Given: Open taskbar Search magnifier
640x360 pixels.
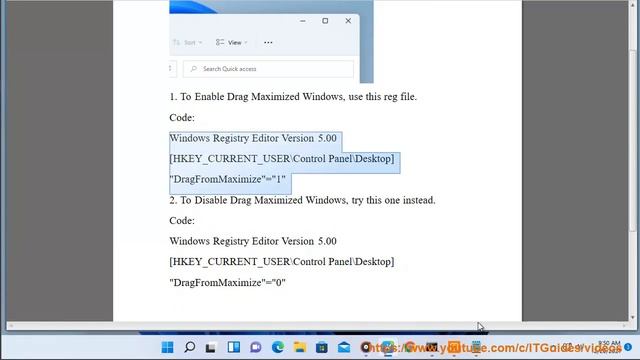Looking at the screenshot, I should (x=189, y=347).
